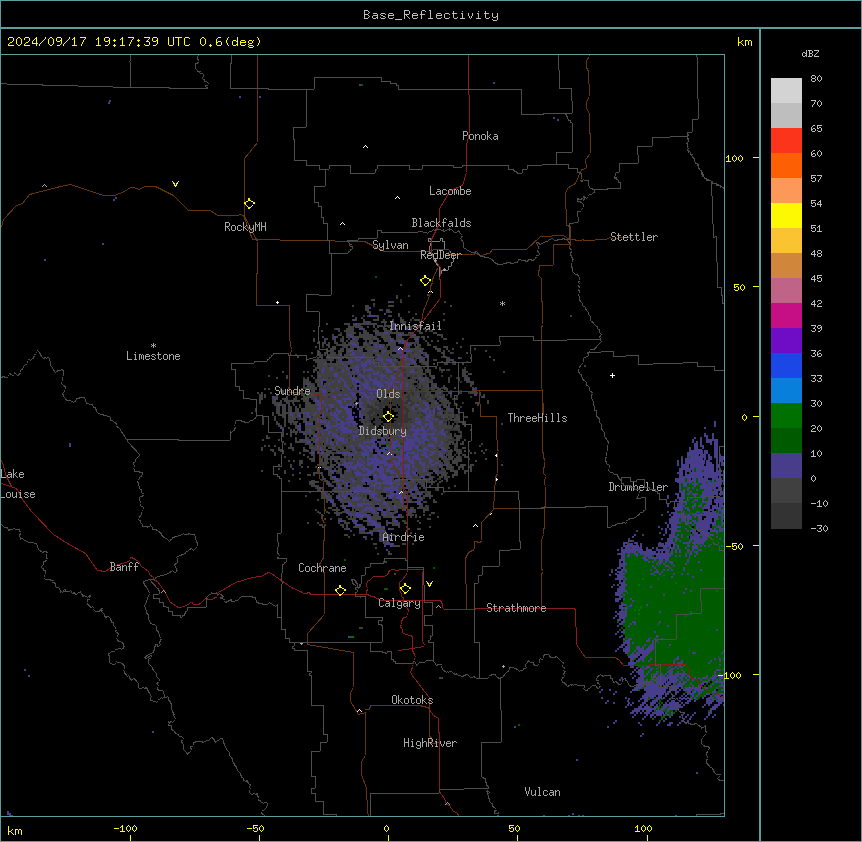The height and width of the screenshot is (842, 862).
Task: Click the Ponoka city label
Action: pos(480,136)
